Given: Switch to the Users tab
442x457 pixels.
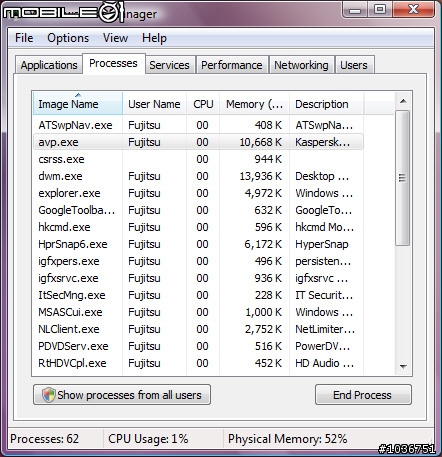Looking at the screenshot, I should click(354, 65).
